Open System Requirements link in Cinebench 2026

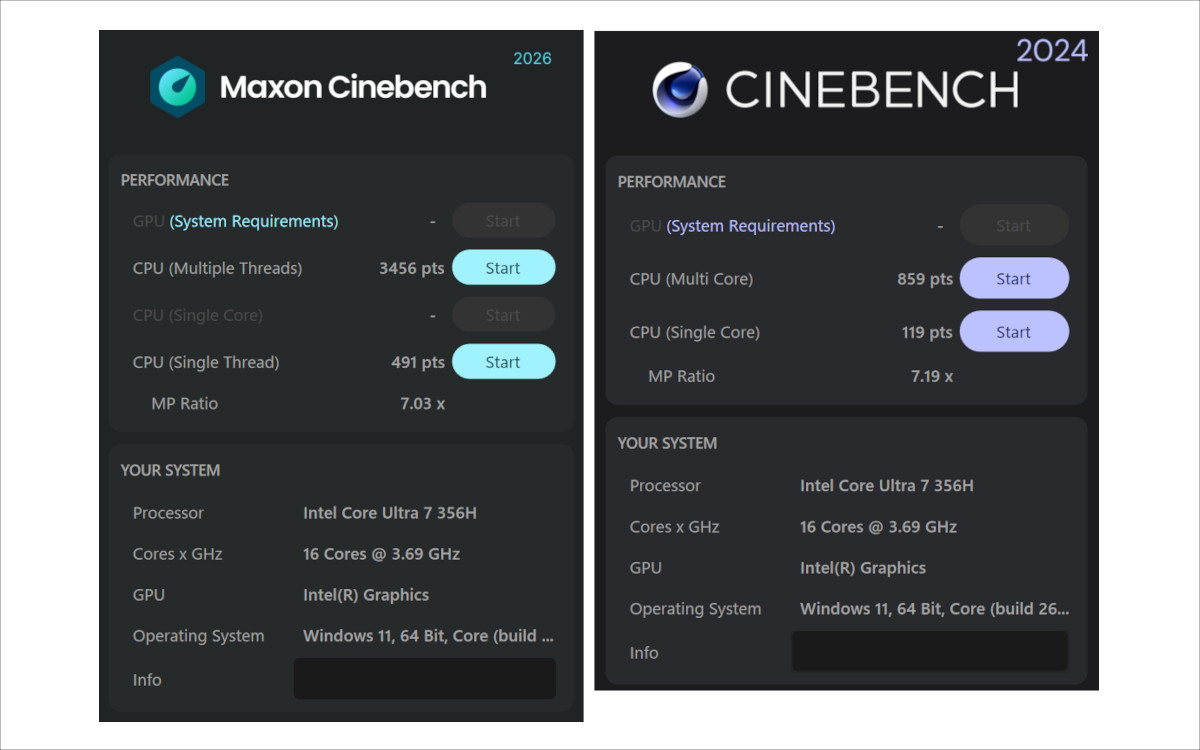(x=254, y=221)
